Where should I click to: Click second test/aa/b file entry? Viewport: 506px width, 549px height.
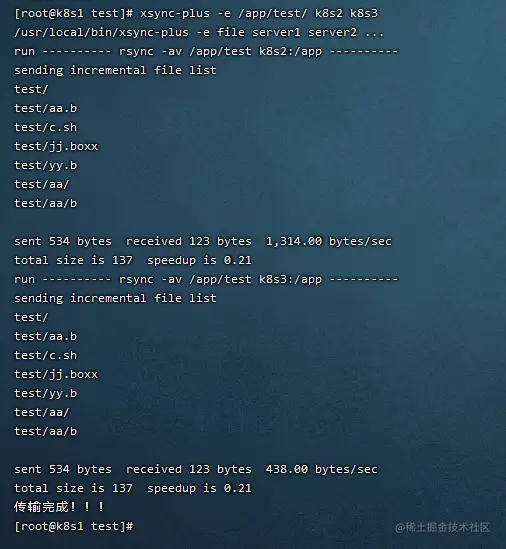click(46, 431)
